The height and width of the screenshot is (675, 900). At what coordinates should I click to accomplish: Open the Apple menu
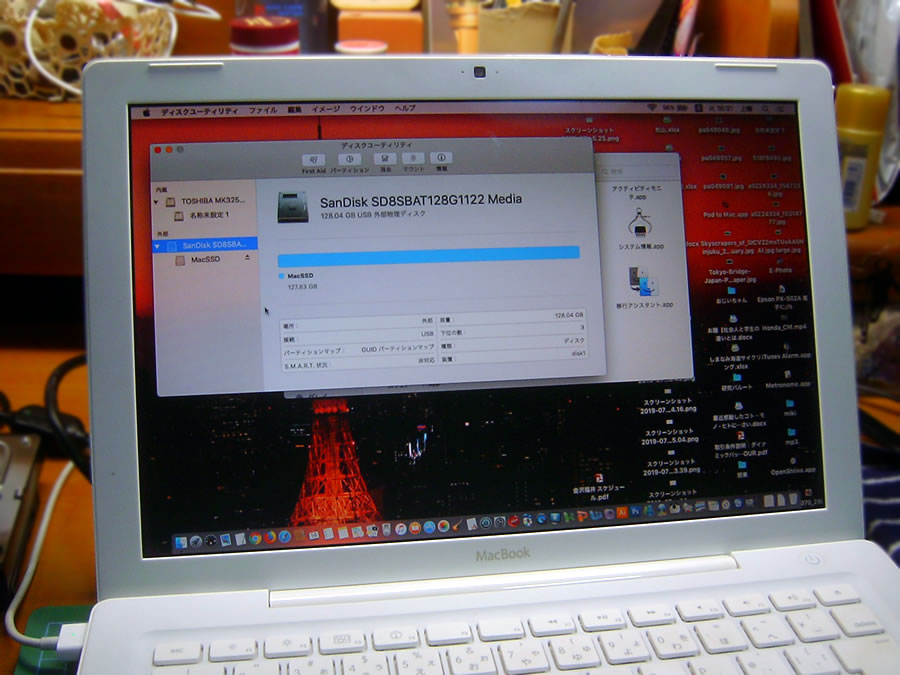coord(146,112)
